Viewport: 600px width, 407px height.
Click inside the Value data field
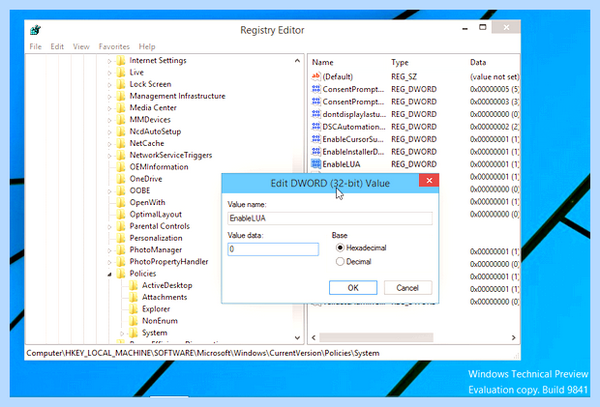[x=273, y=249]
